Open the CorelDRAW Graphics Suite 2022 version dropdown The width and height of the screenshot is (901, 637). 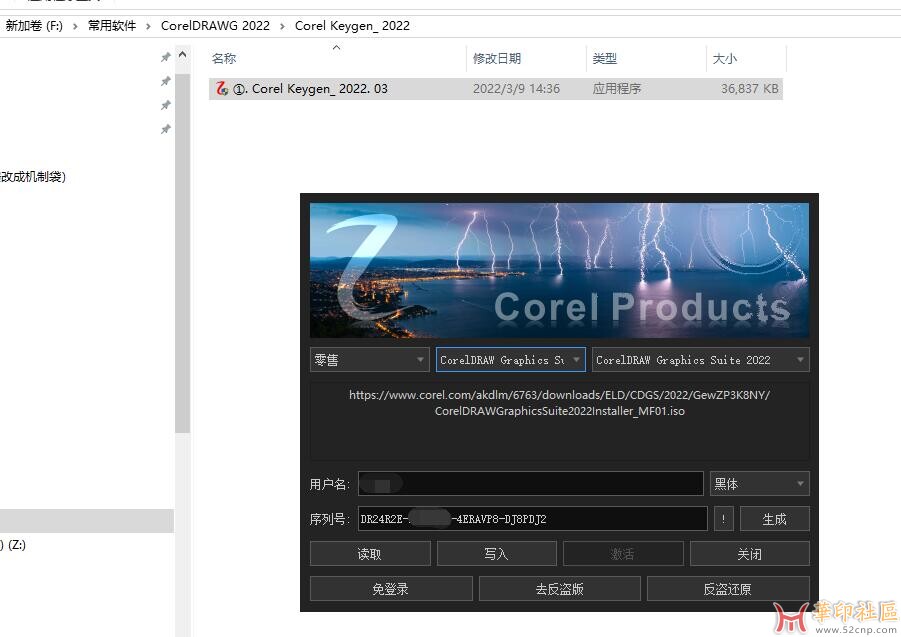coord(700,360)
